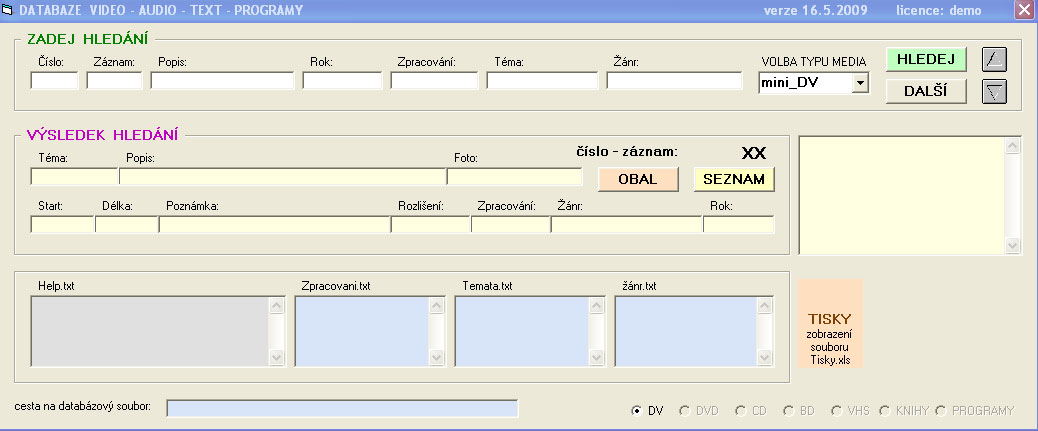Click the Foto result field
The height and width of the screenshot is (431, 1038).
(x=515, y=177)
